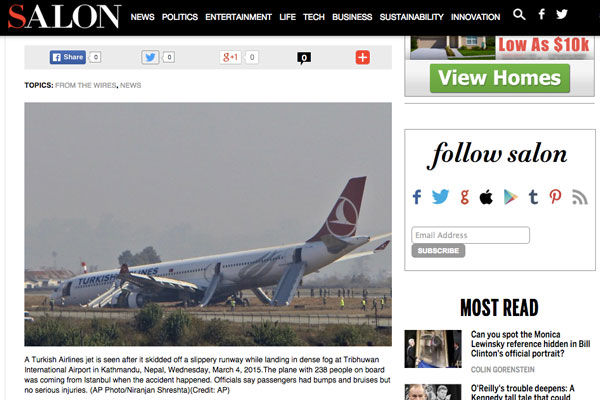Open Salon's Twitter from the header bird icon
Image resolution: width=600 pixels, height=400 pixels.
coord(562,15)
